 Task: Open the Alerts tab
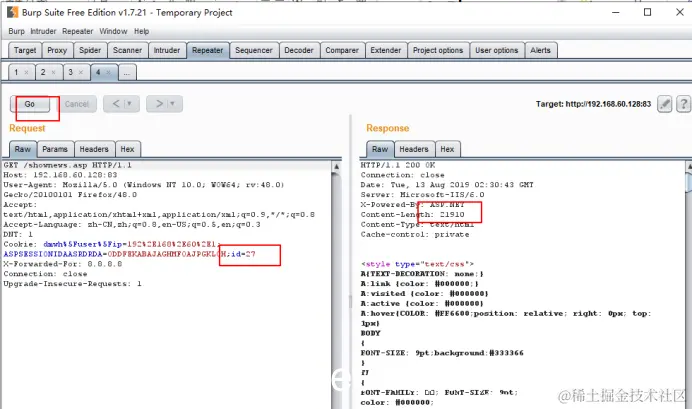[x=540, y=50]
